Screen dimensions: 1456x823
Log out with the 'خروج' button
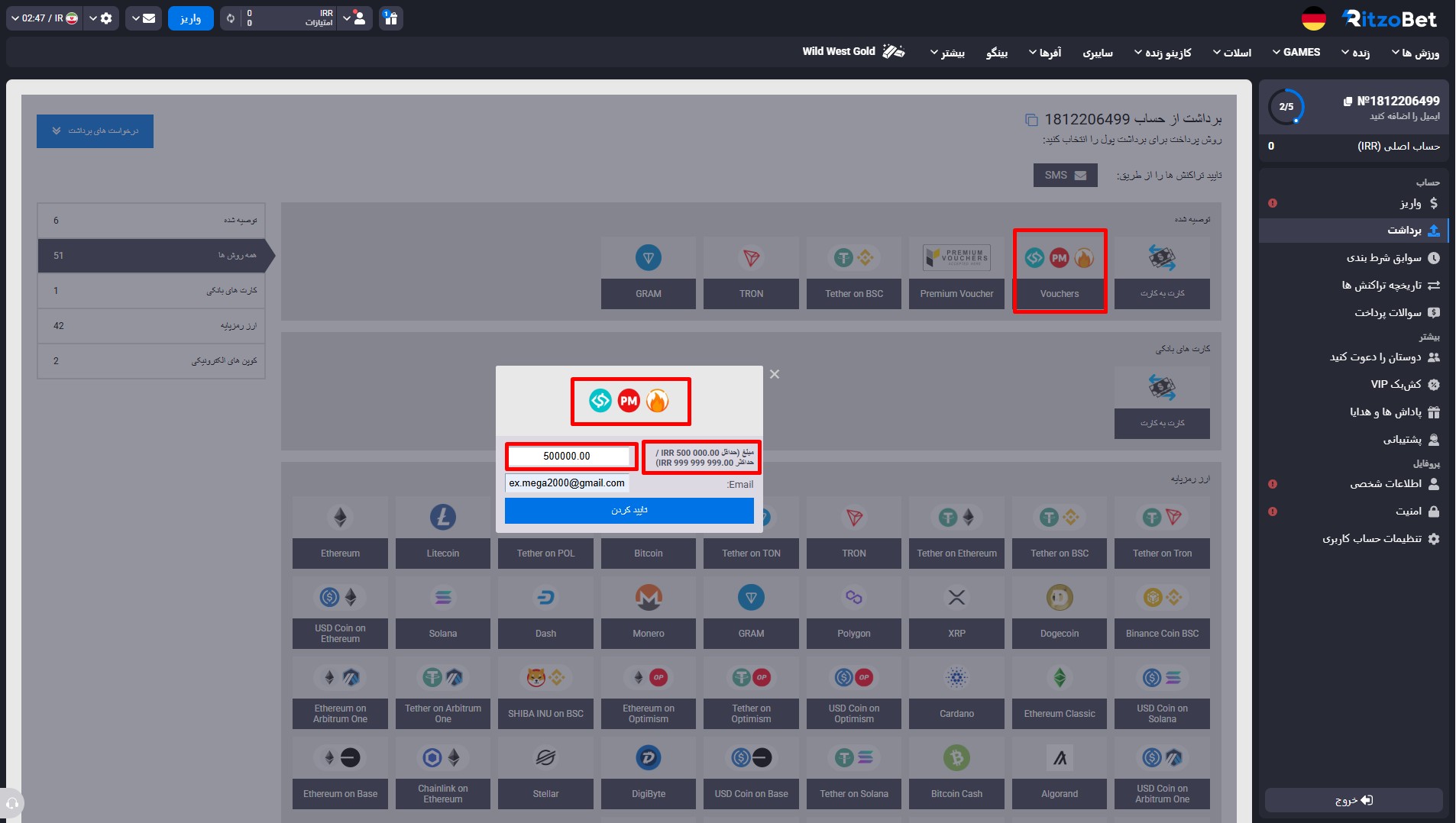click(1354, 800)
